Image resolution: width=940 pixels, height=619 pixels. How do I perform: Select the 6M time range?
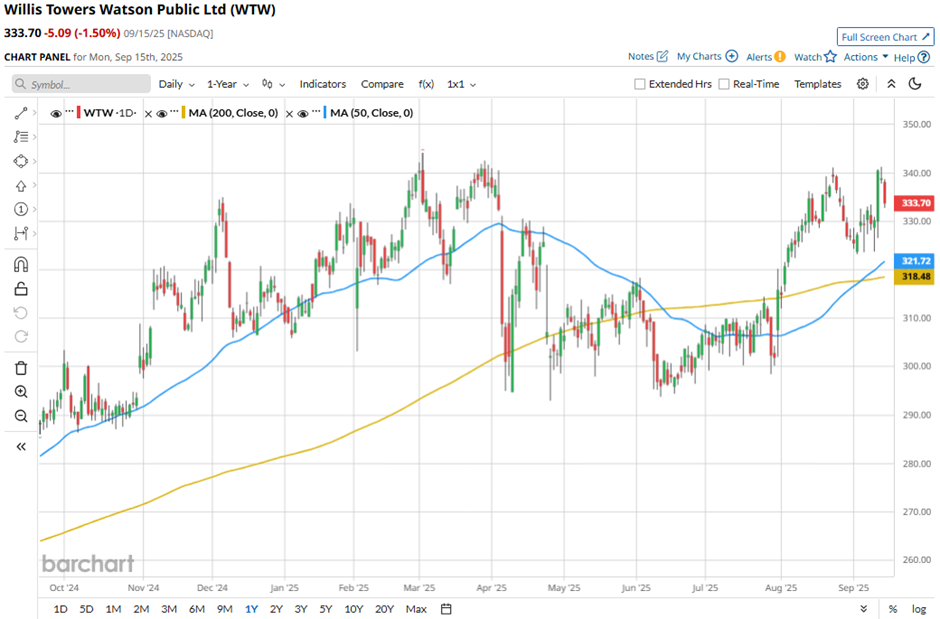coord(197,609)
